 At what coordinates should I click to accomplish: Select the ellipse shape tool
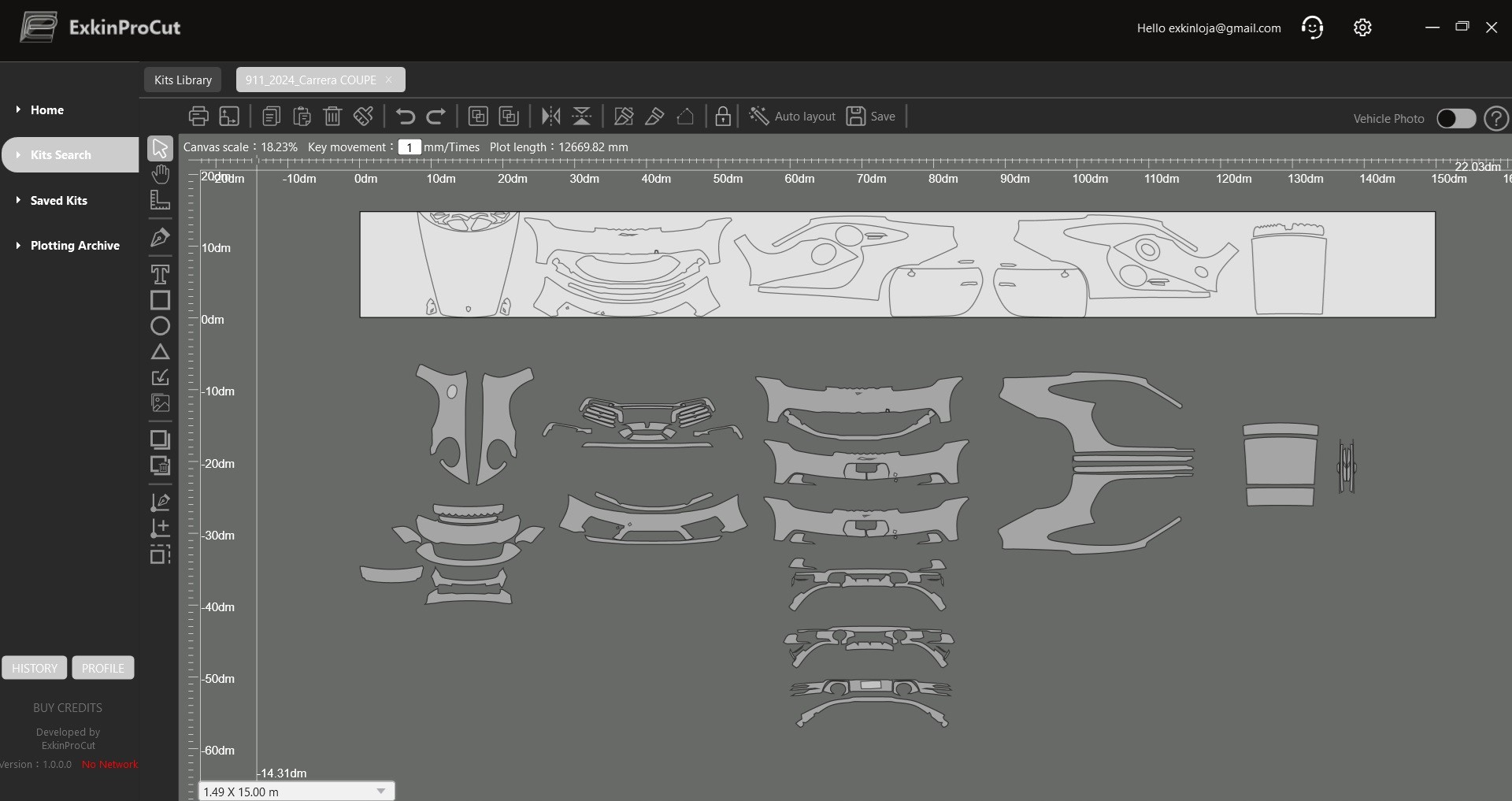coord(160,326)
